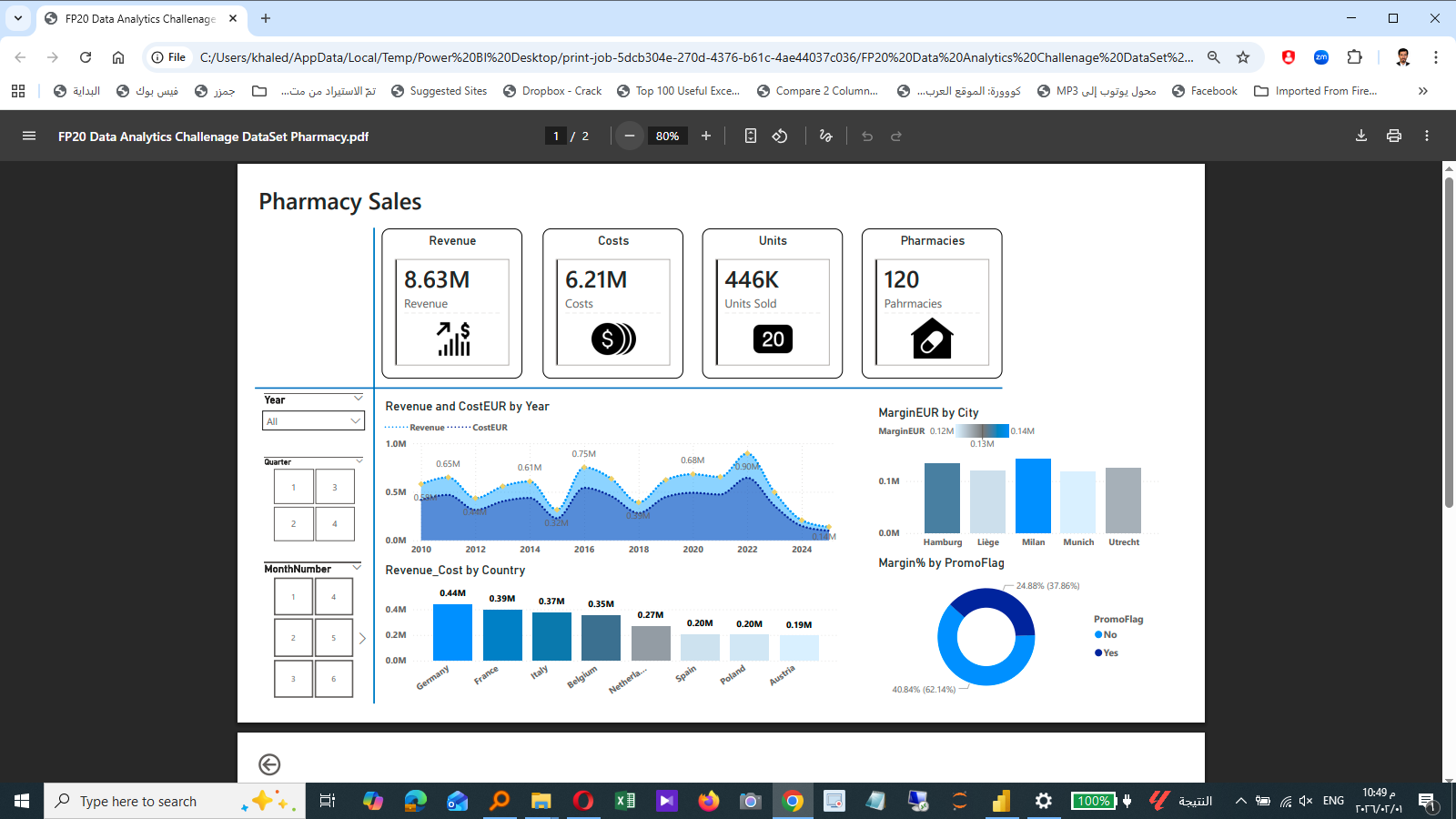This screenshot has width=1456, height=819.
Task: Bookmark this page with the star icon
Action: click(1243, 57)
